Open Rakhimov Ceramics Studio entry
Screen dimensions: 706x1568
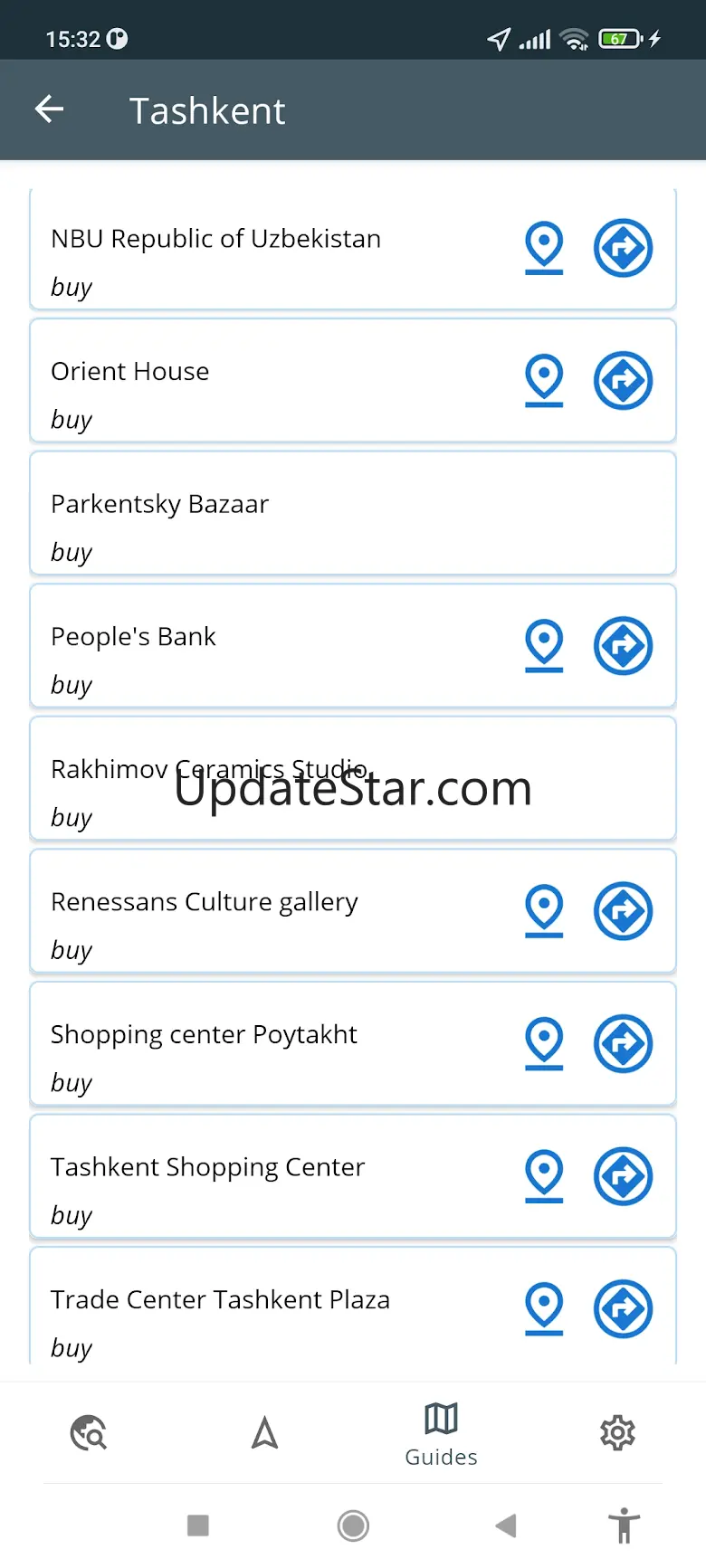point(353,778)
